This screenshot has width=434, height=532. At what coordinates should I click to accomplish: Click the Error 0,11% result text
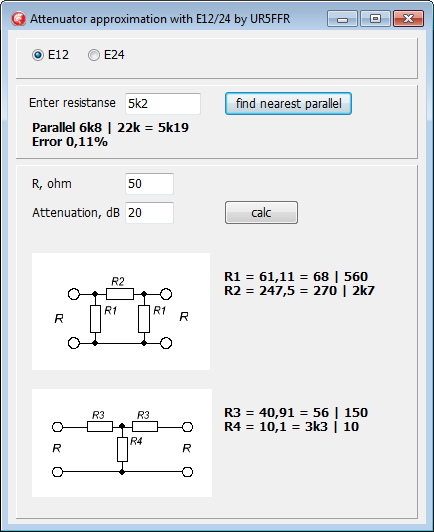70,142
